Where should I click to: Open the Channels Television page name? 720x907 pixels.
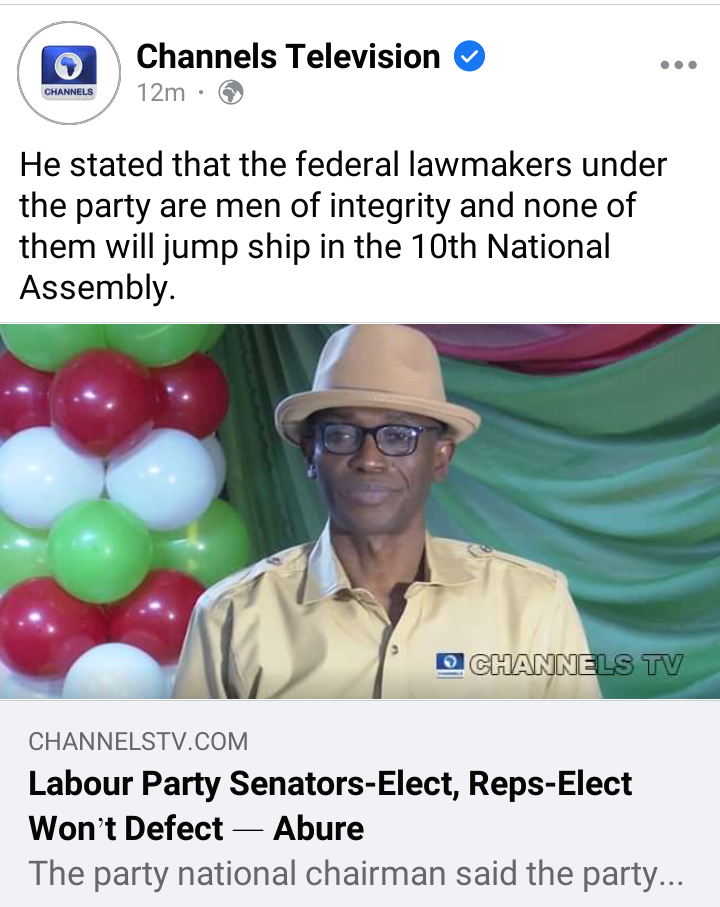(288, 57)
